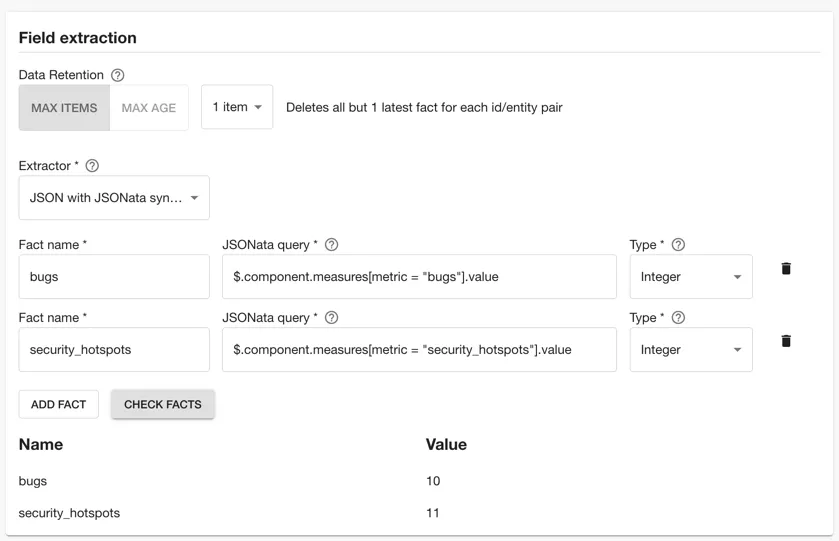
Task: Open the Type dropdown for security_hotspots fact
Action: pos(691,350)
